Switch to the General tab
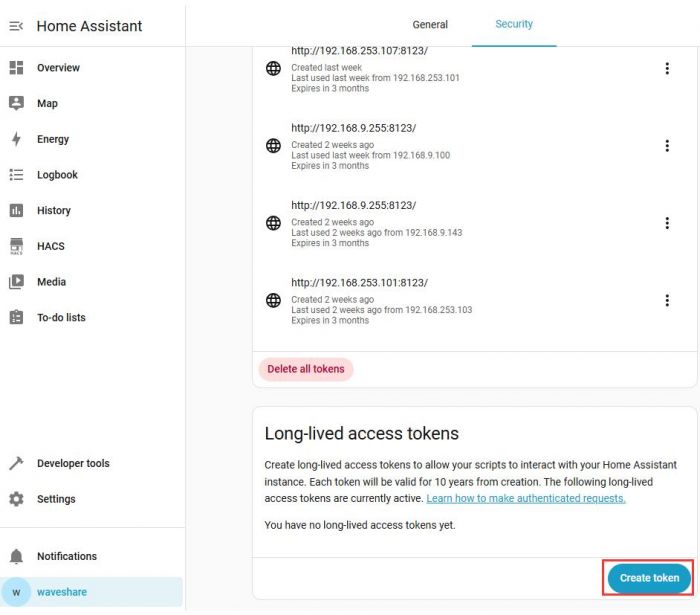The image size is (700, 615). [430, 25]
